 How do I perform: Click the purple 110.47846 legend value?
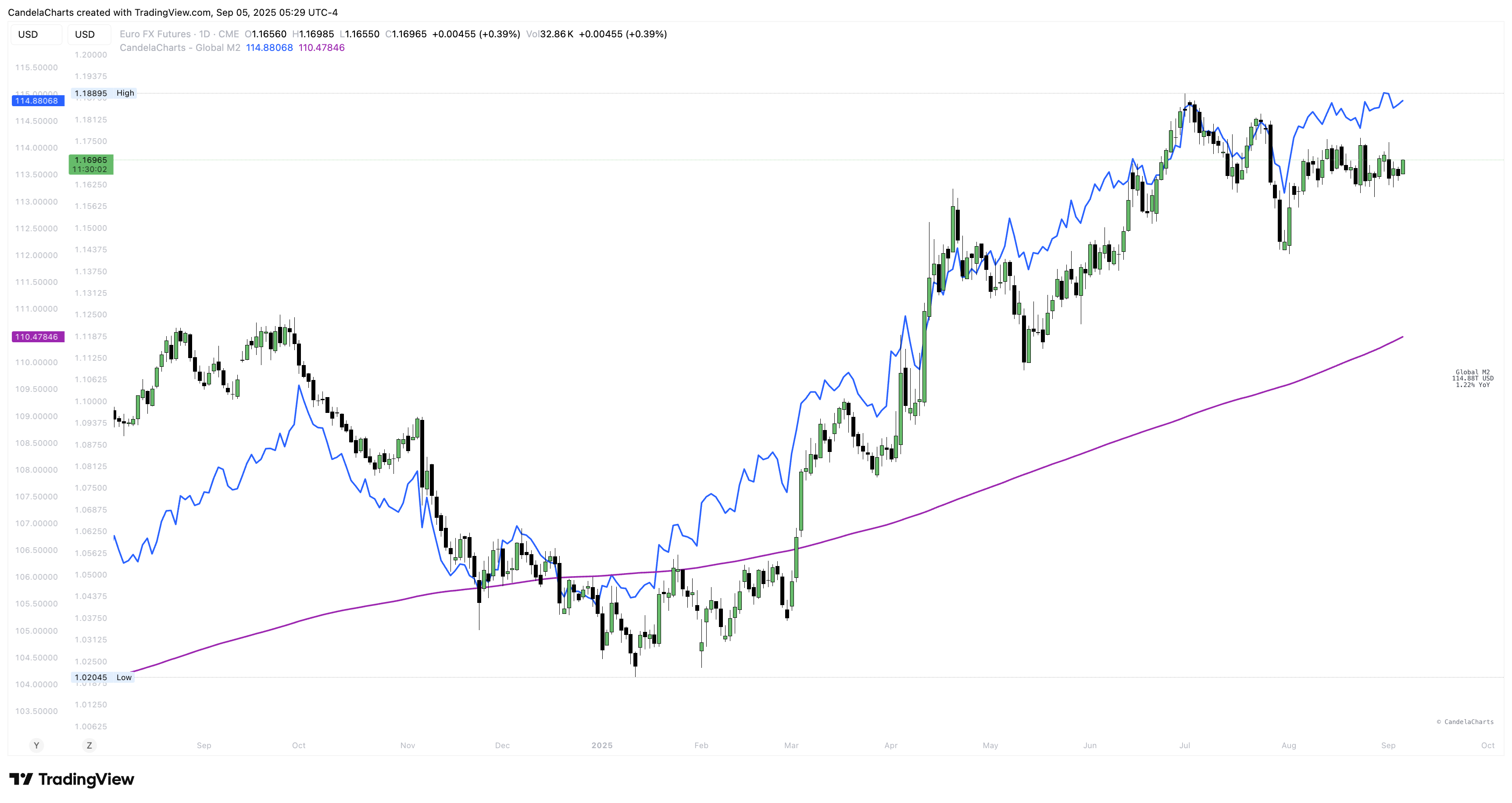coord(321,47)
